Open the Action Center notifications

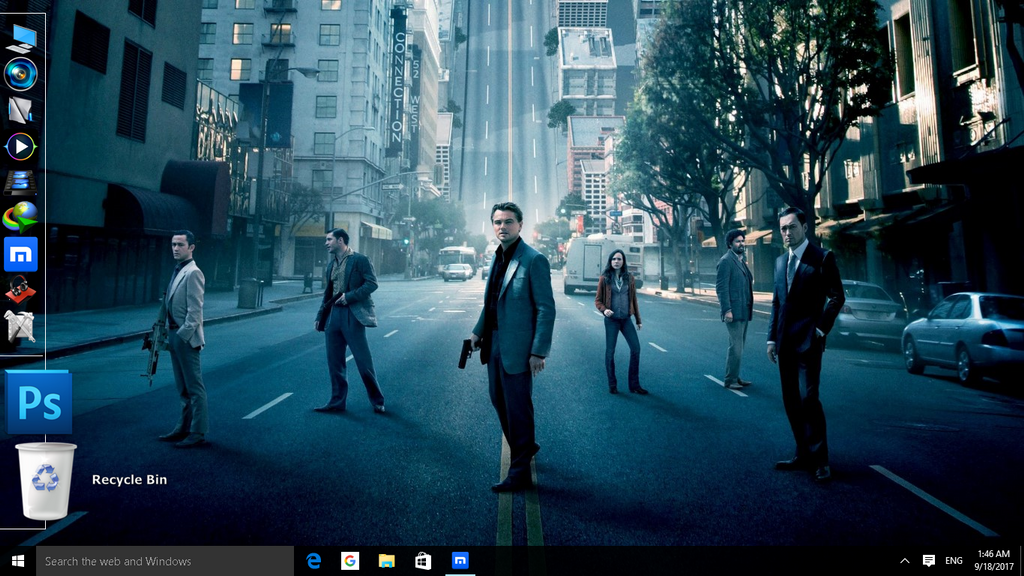coord(929,561)
